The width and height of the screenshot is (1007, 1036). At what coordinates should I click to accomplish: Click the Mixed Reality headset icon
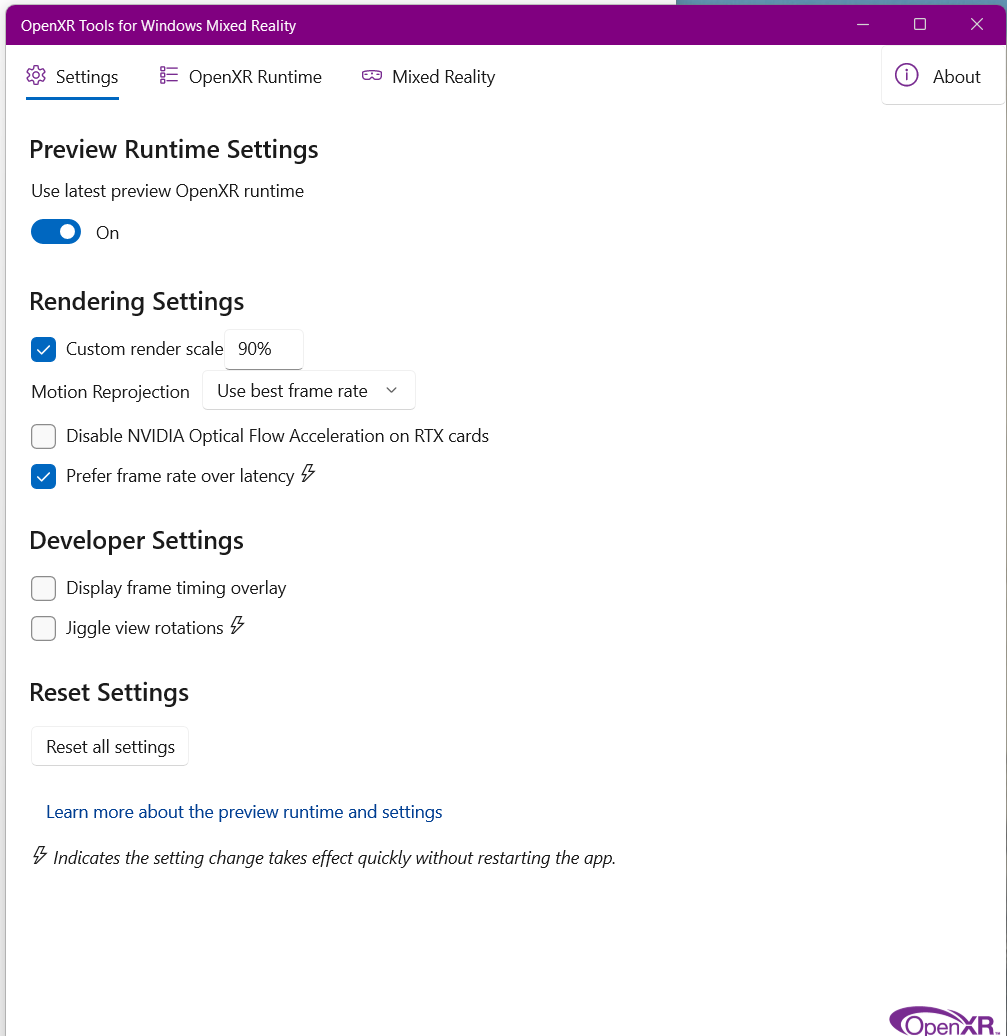pos(372,76)
